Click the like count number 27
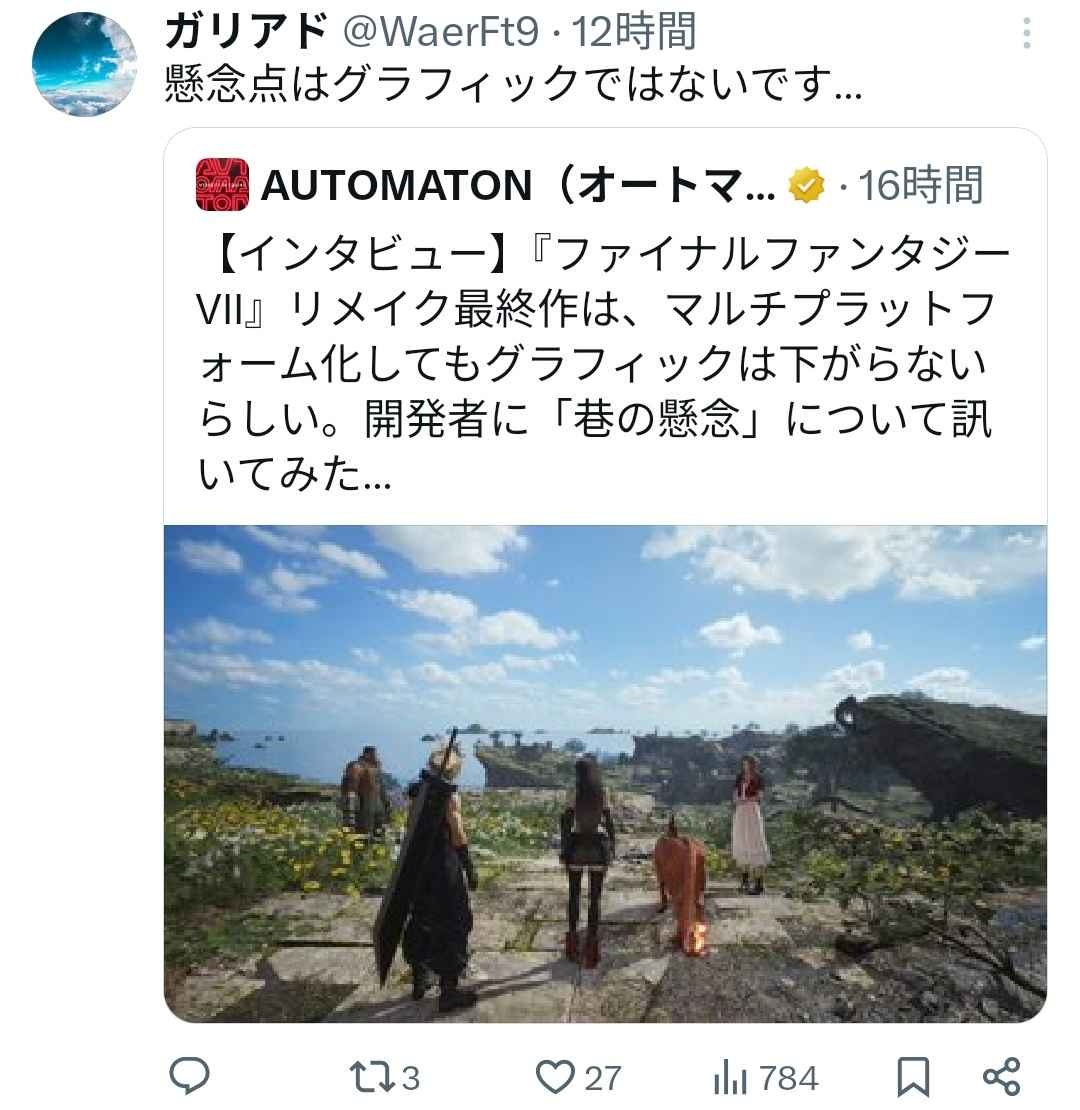The height and width of the screenshot is (1110, 1080). pyautogui.click(x=602, y=1079)
